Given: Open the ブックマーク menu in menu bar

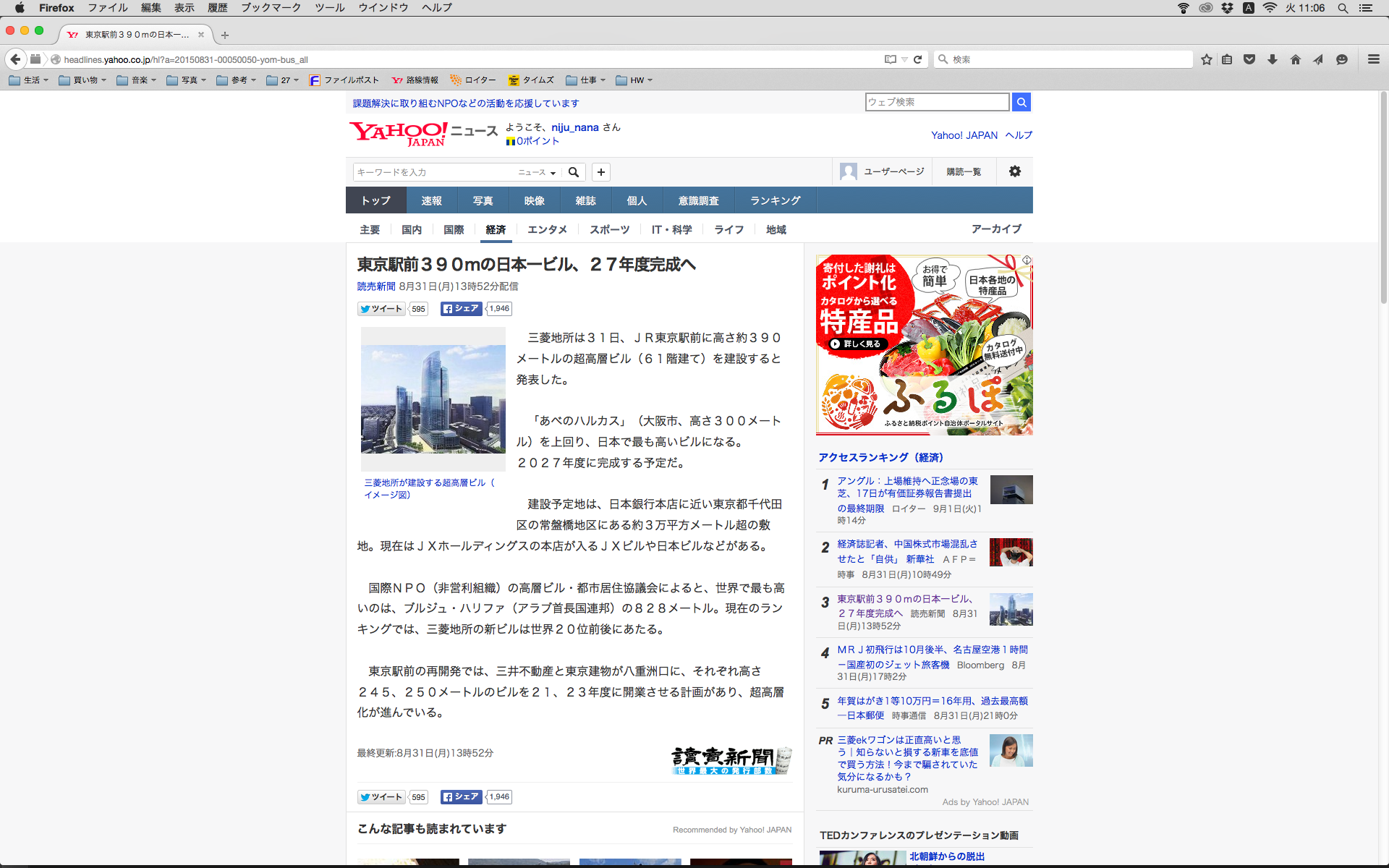Looking at the screenshot, I should coord(271,8).
